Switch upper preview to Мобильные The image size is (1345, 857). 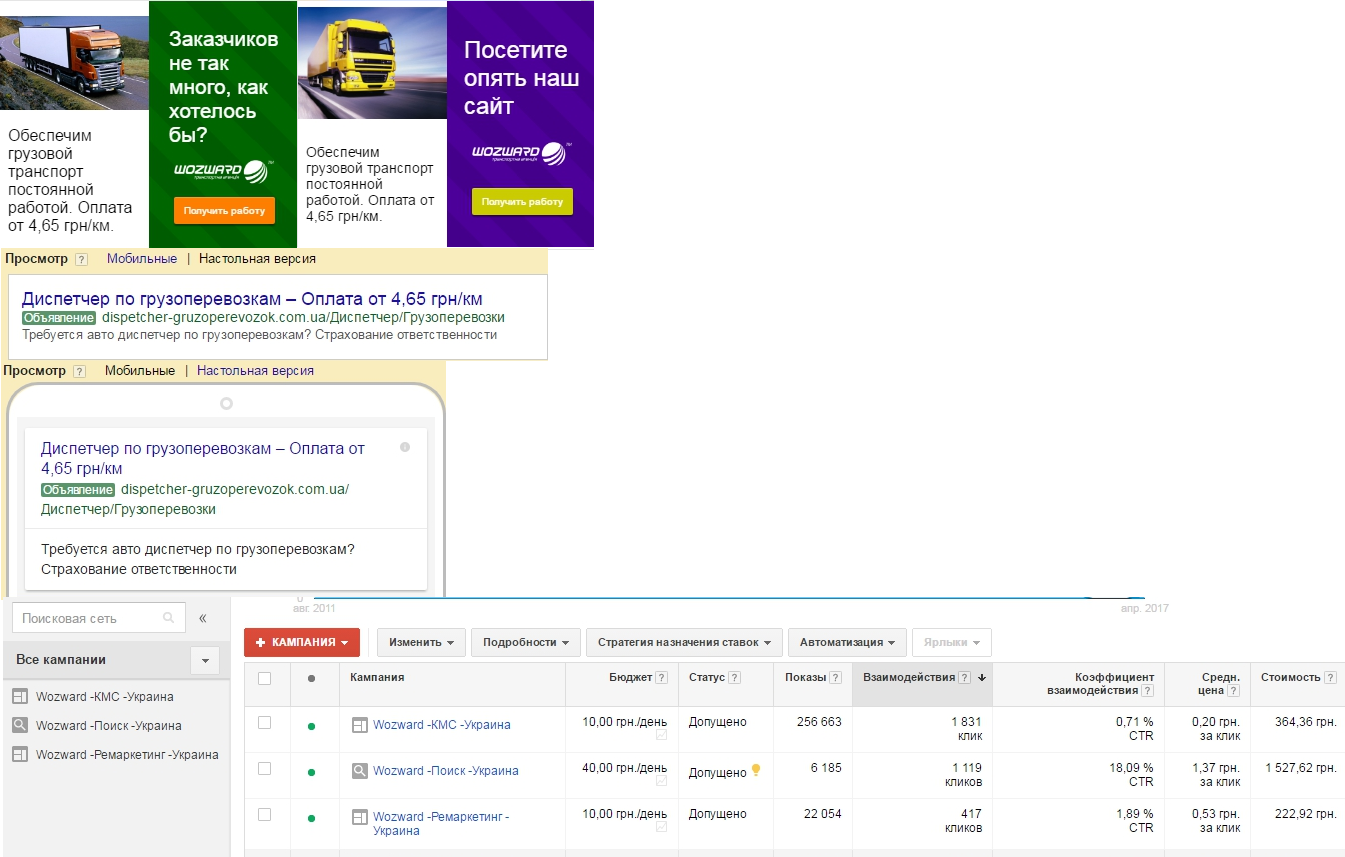tap(142, 259)
